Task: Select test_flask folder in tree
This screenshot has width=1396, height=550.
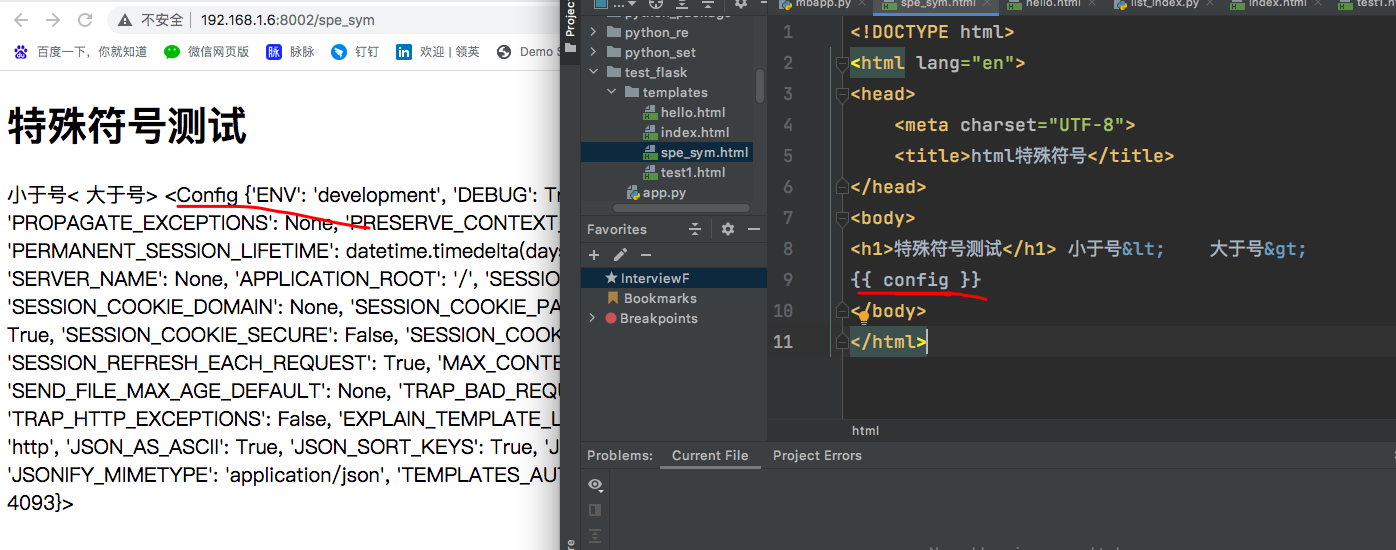Action: point(647,72)
